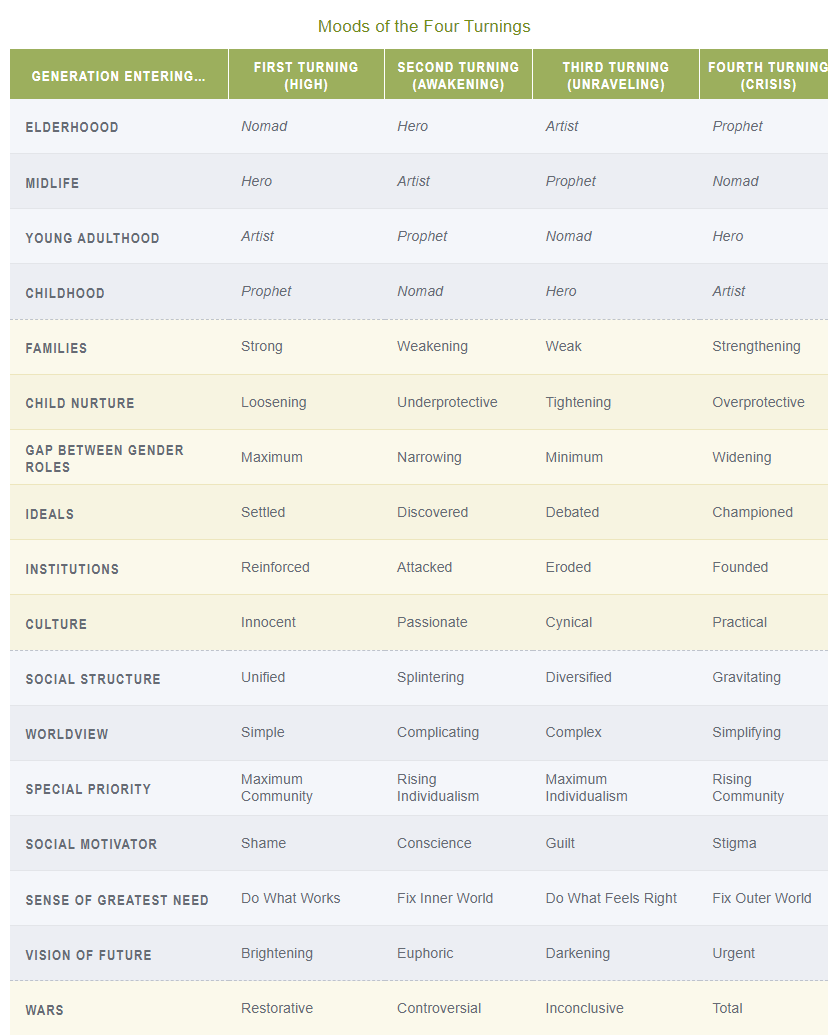Click the 'Underprotective' cell
Viewport: 828px width, 1035px height.
click(x=447, y=402)
